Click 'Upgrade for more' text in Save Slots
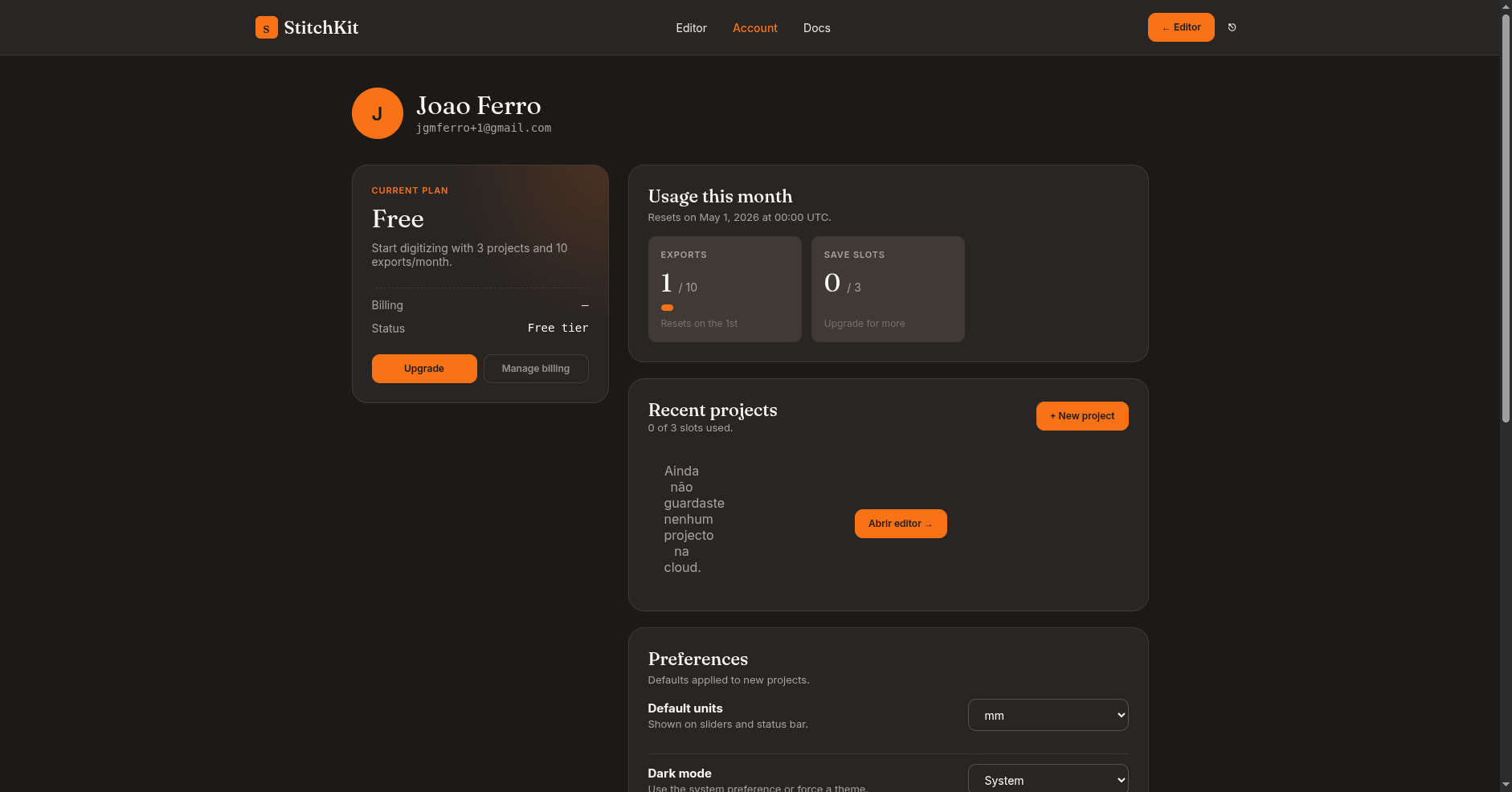The width and height of the screenshot is (1512, 792). tap(864, 324)
